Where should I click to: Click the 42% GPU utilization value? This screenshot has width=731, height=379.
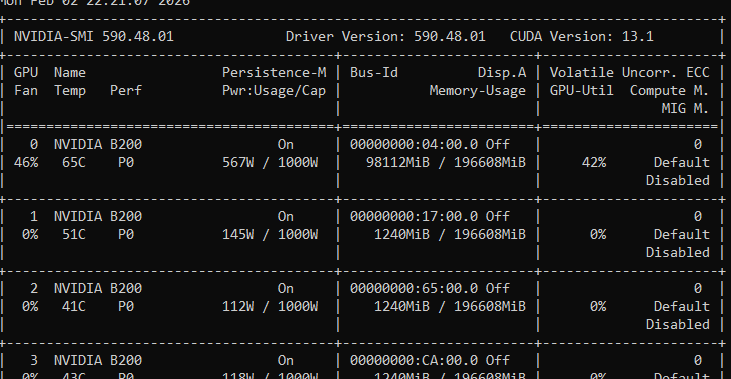coord(594,162)
